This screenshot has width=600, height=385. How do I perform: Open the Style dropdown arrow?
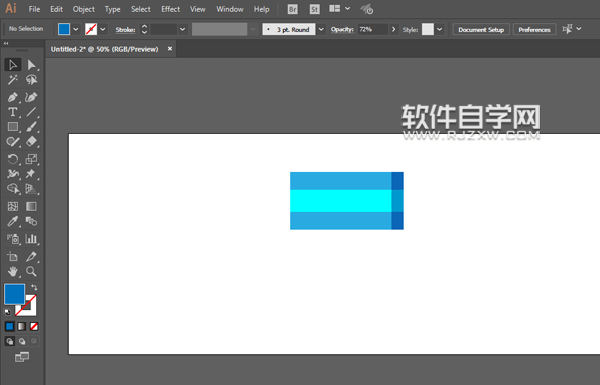440,29
